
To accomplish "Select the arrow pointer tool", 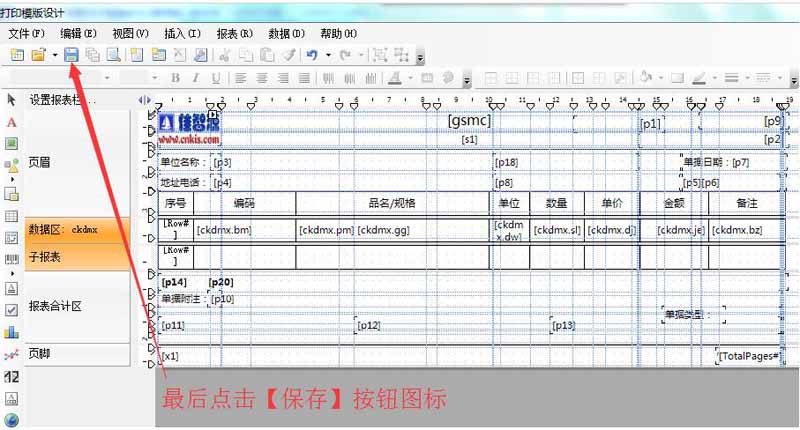I will pos(12,100).
